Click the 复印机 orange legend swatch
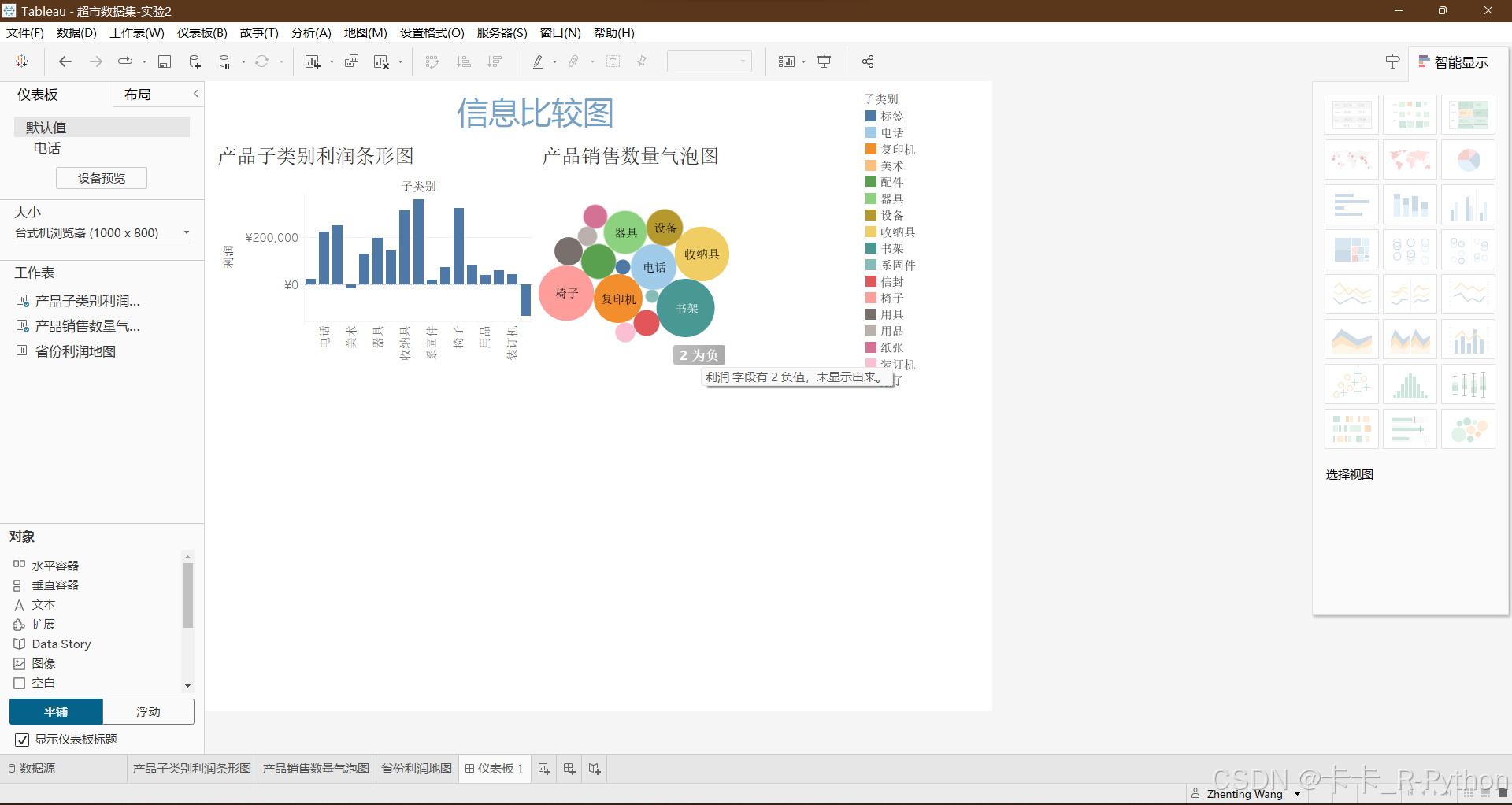 tap(871, 149)
